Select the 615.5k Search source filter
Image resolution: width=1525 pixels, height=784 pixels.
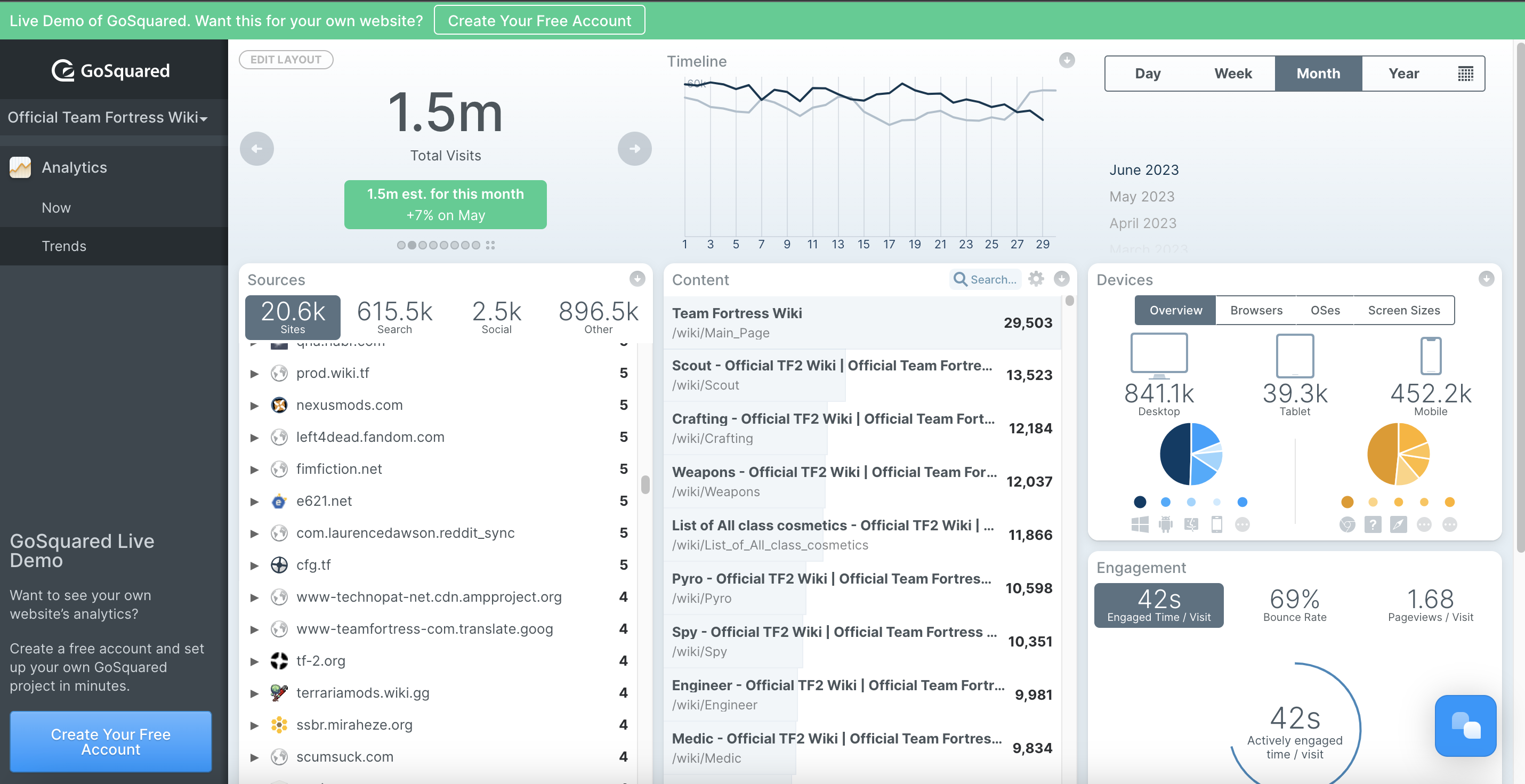(395, 317)
